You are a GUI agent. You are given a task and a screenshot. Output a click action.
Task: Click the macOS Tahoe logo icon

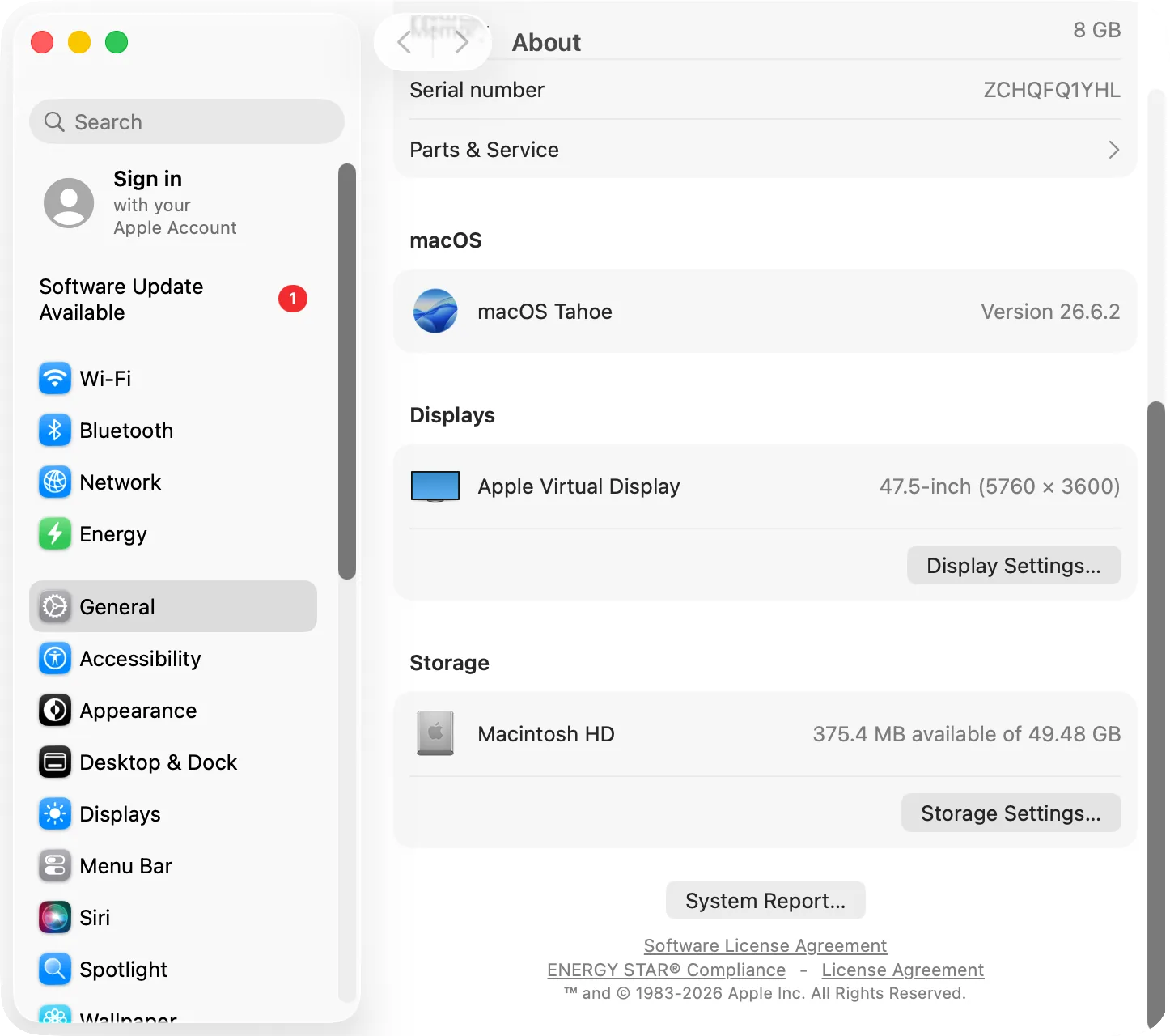[435, 311]
